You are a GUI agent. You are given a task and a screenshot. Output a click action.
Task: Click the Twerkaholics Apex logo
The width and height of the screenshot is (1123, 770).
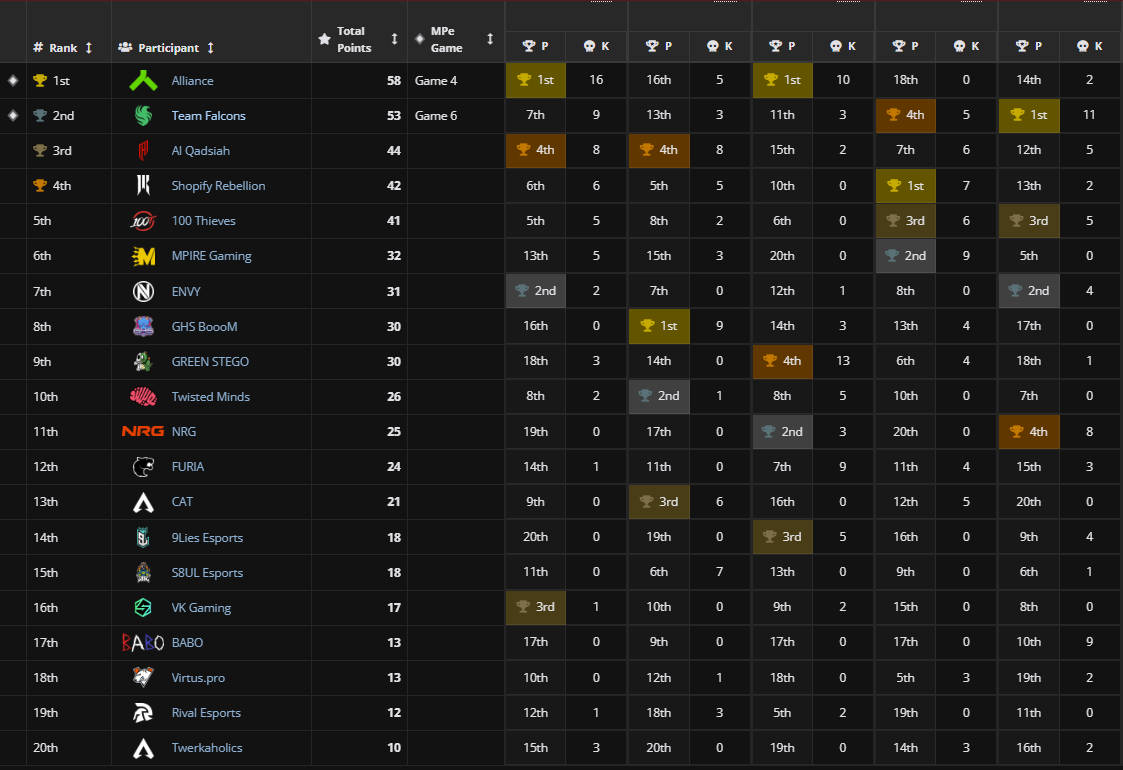point(143,748)
